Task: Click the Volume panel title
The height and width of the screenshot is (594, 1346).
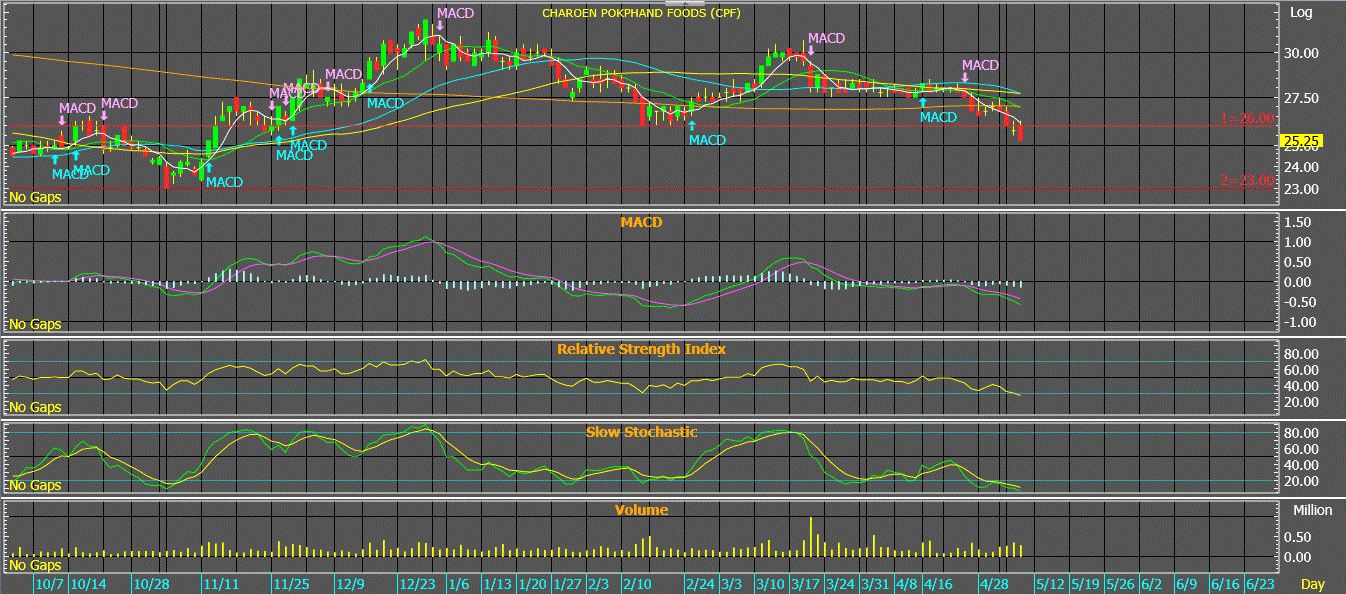Action: pyautogui.click(x=641, y=510)
